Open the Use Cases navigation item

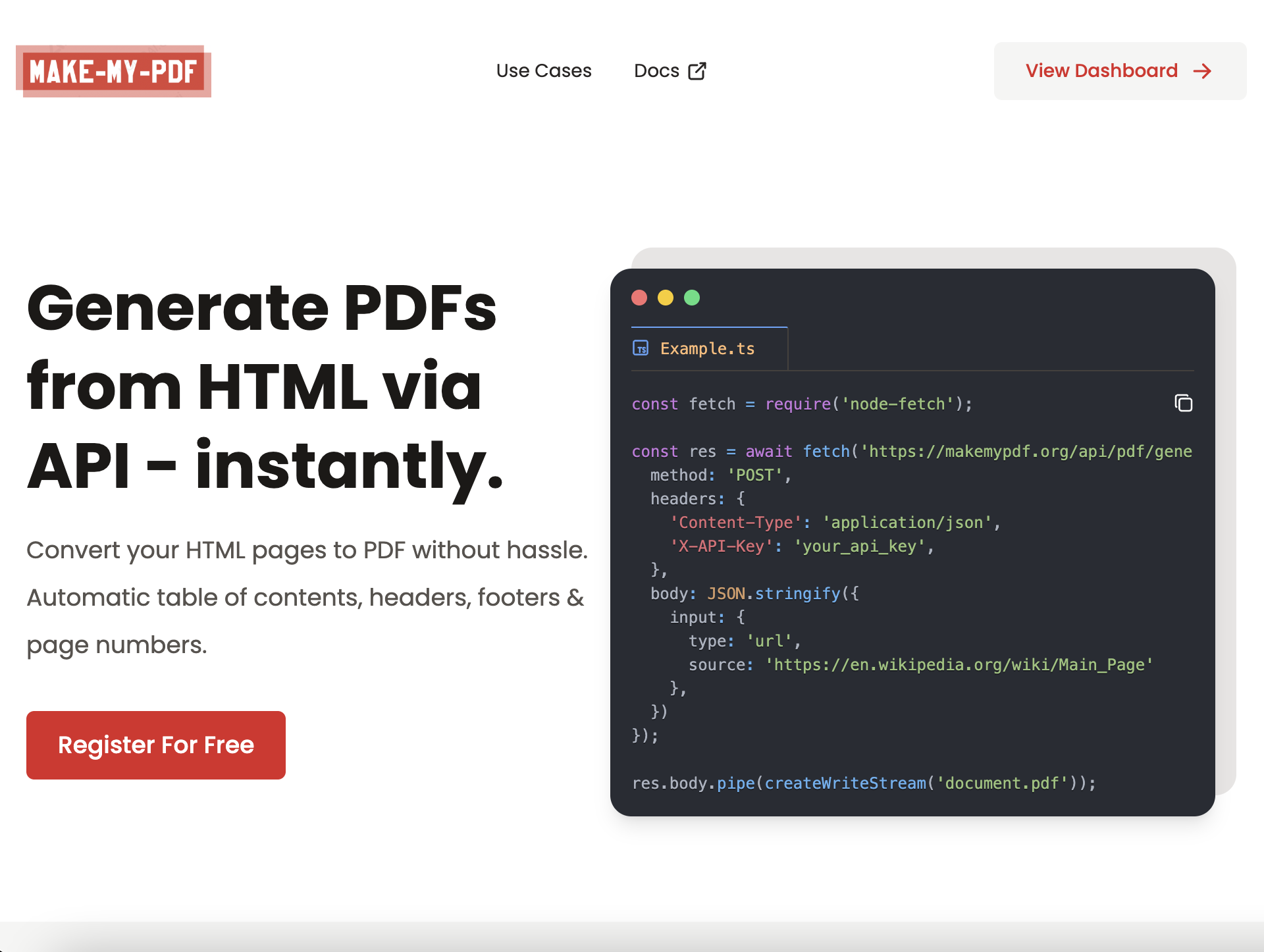pyautogui.click(x=544, y=70)
